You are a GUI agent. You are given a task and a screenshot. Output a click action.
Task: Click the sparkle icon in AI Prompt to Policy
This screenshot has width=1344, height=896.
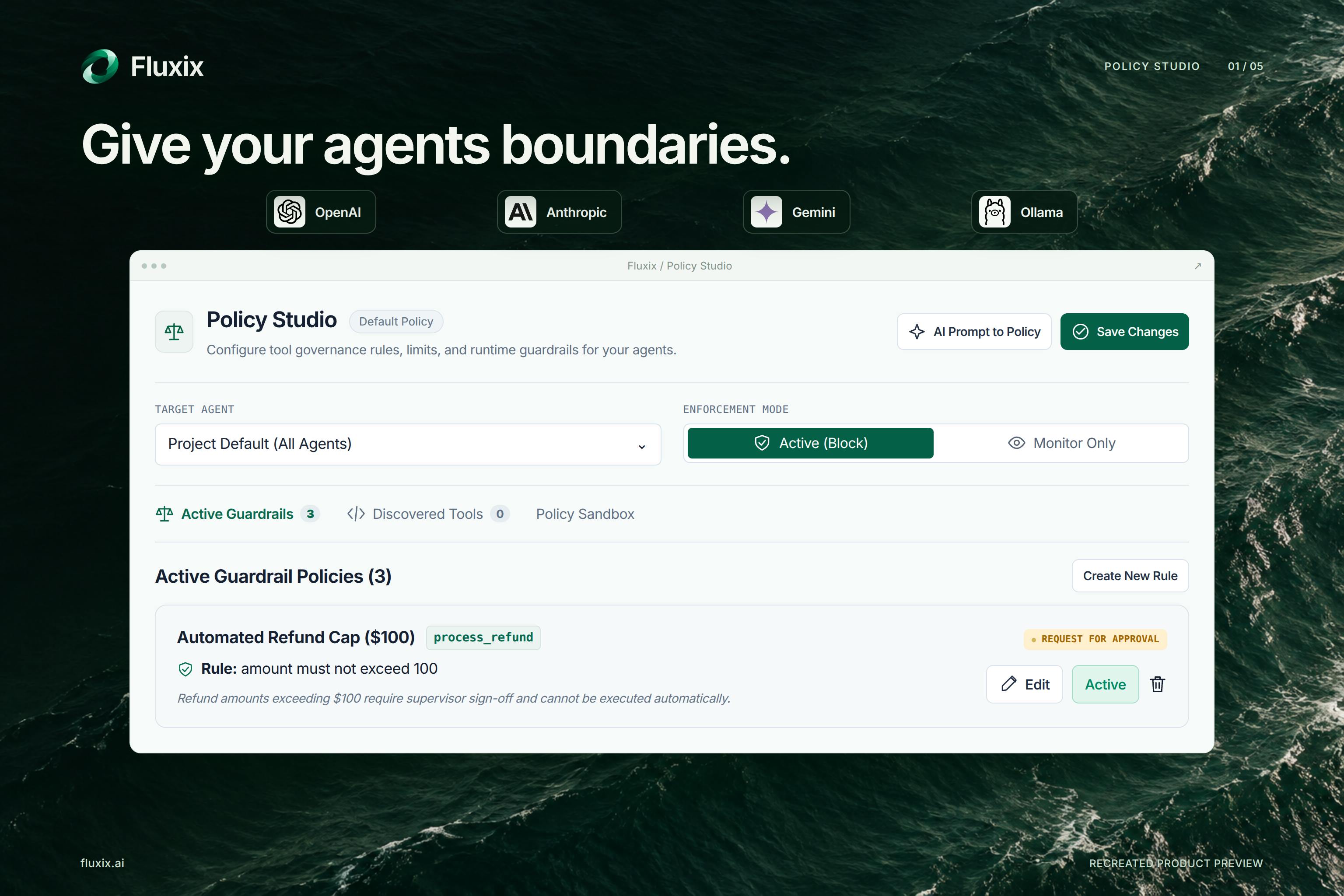pyautogui.click(x=917, y=332)
